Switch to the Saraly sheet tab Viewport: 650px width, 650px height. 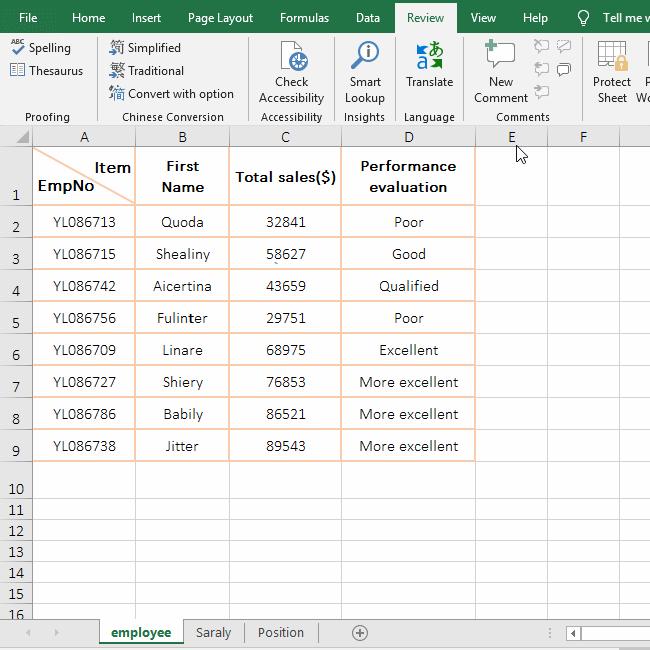(213, 632)
